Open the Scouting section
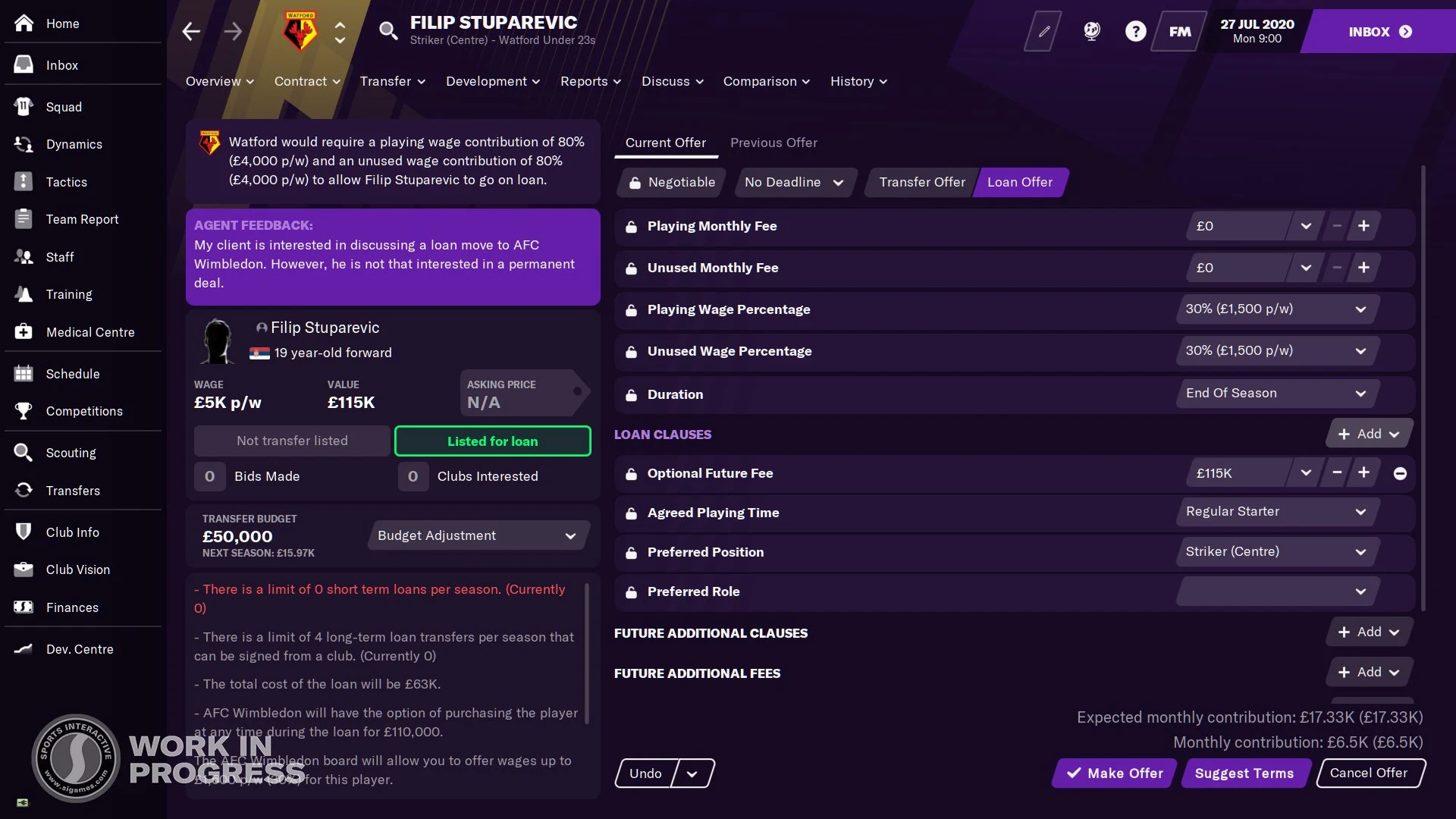 (72, 453)
